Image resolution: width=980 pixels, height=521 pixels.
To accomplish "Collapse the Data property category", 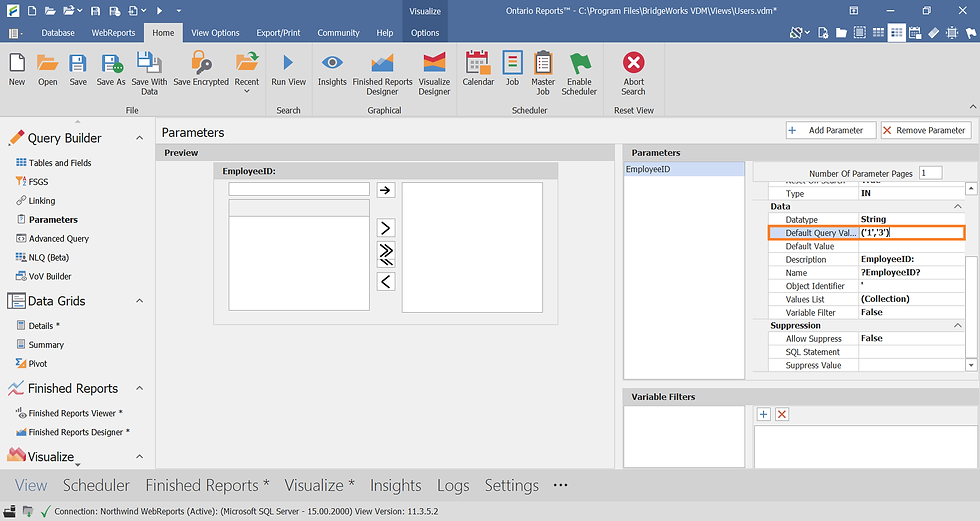I will 957,206.
